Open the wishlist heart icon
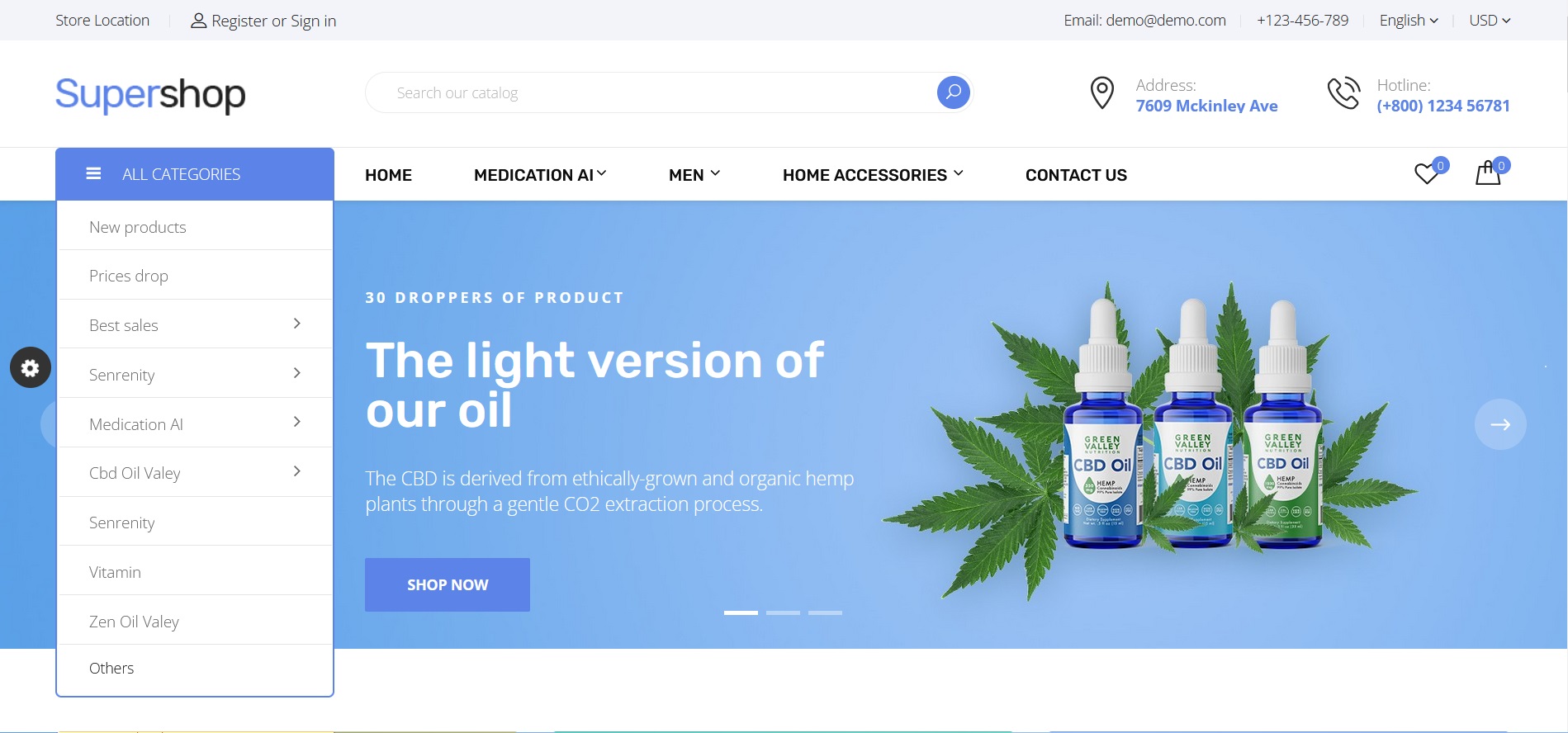 (x=1427, y=173)
